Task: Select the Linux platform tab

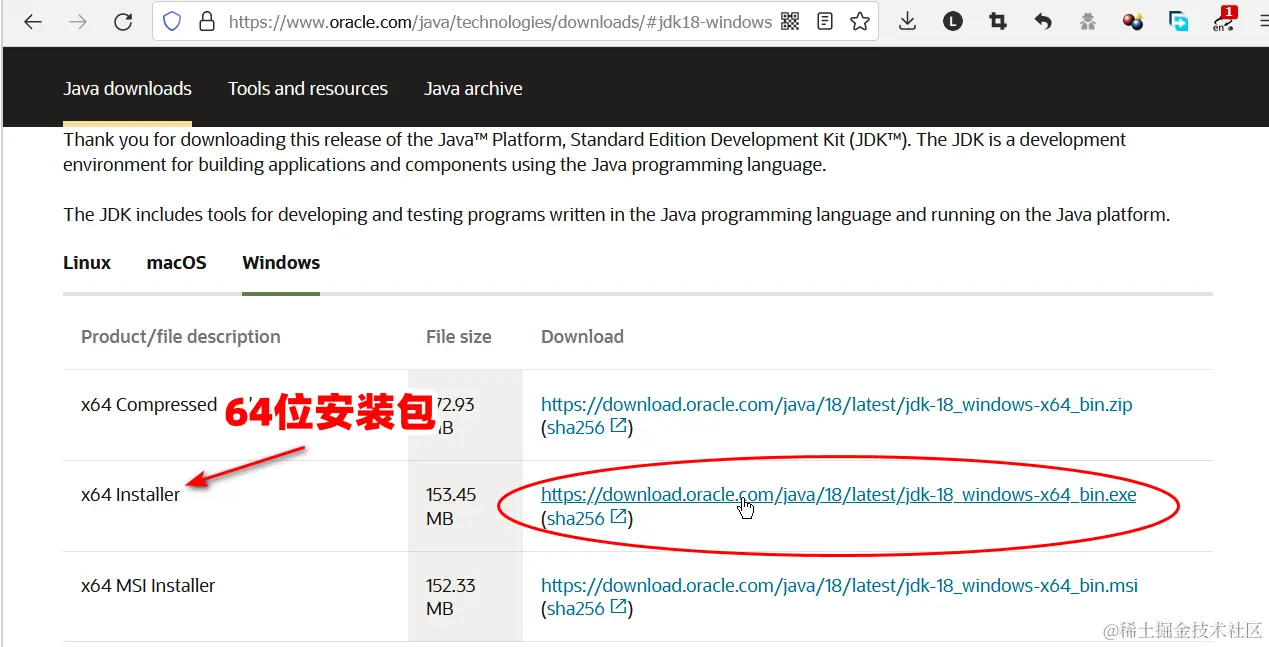Action: tap(87, 263)
